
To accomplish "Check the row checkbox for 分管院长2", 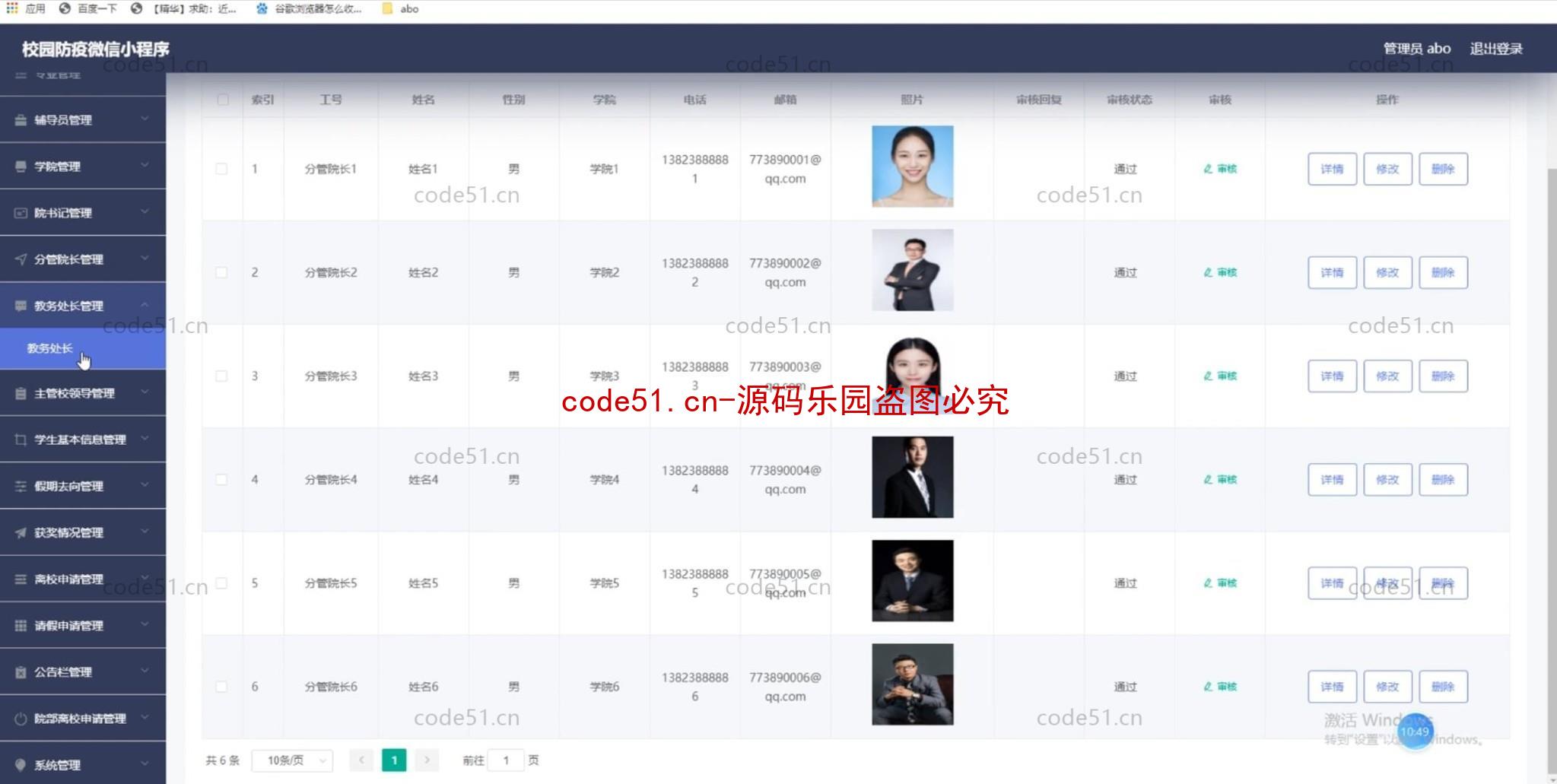I will (x=221, y=272).
